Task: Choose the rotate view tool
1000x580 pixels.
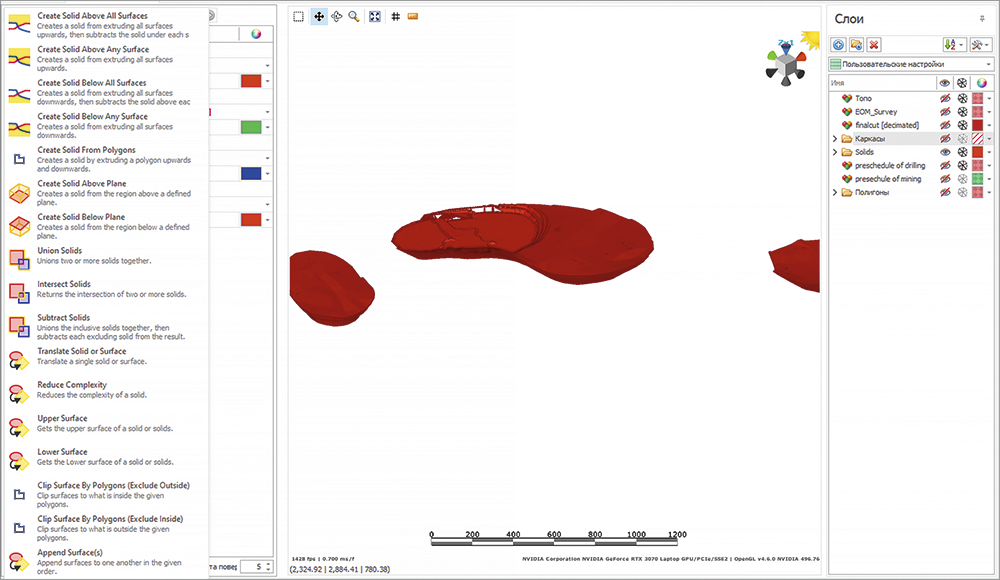Action: [337, 17]
